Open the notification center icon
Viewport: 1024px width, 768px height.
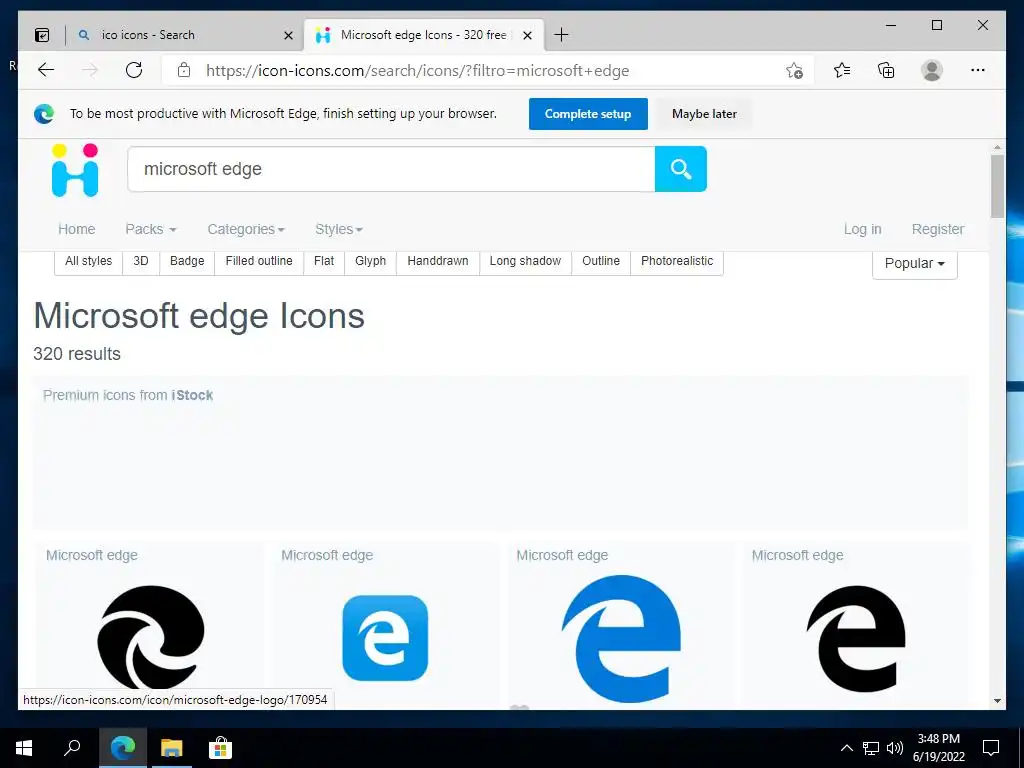991,748
